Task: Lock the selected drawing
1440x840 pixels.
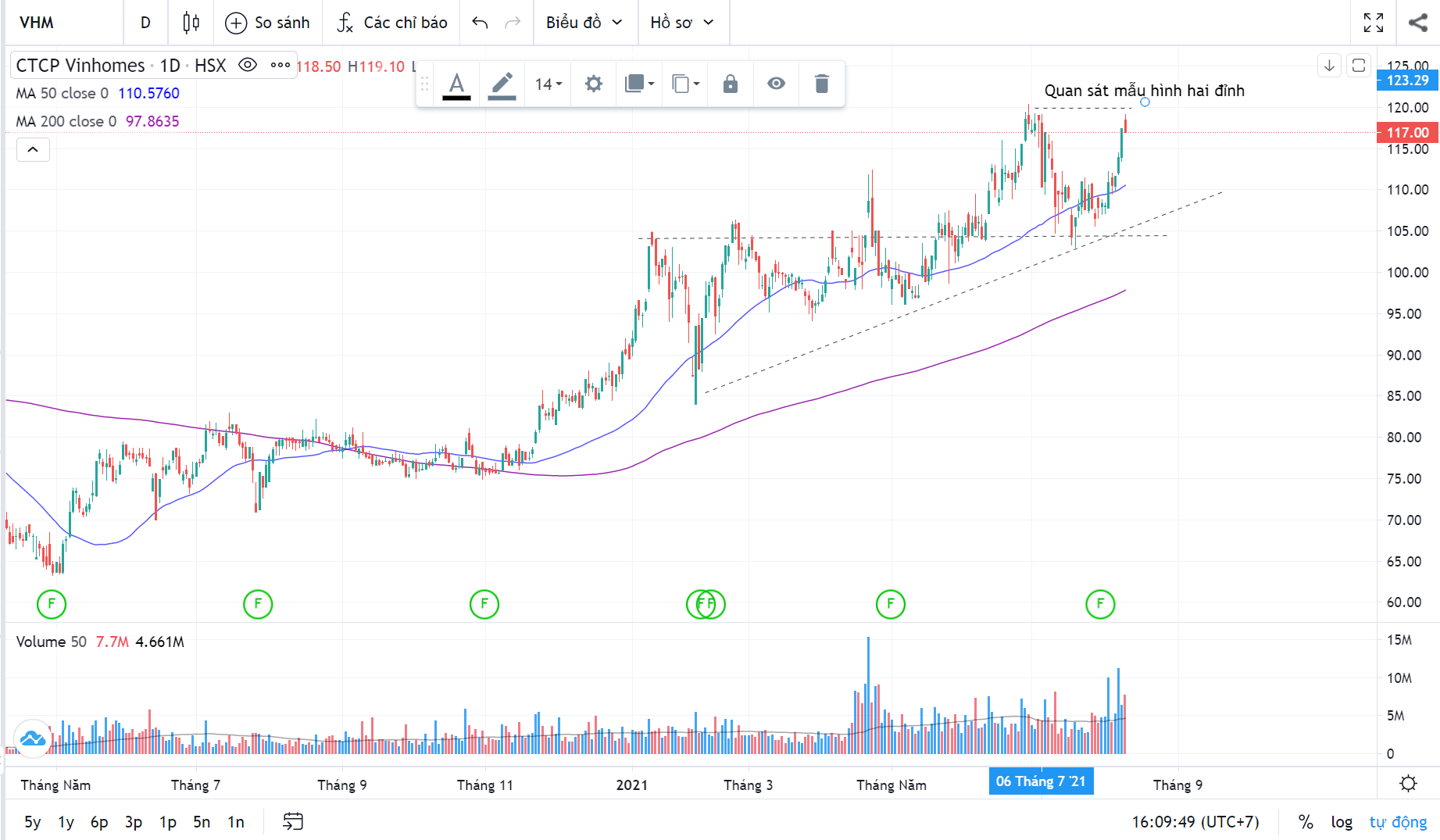Action: tap(730, 84)
